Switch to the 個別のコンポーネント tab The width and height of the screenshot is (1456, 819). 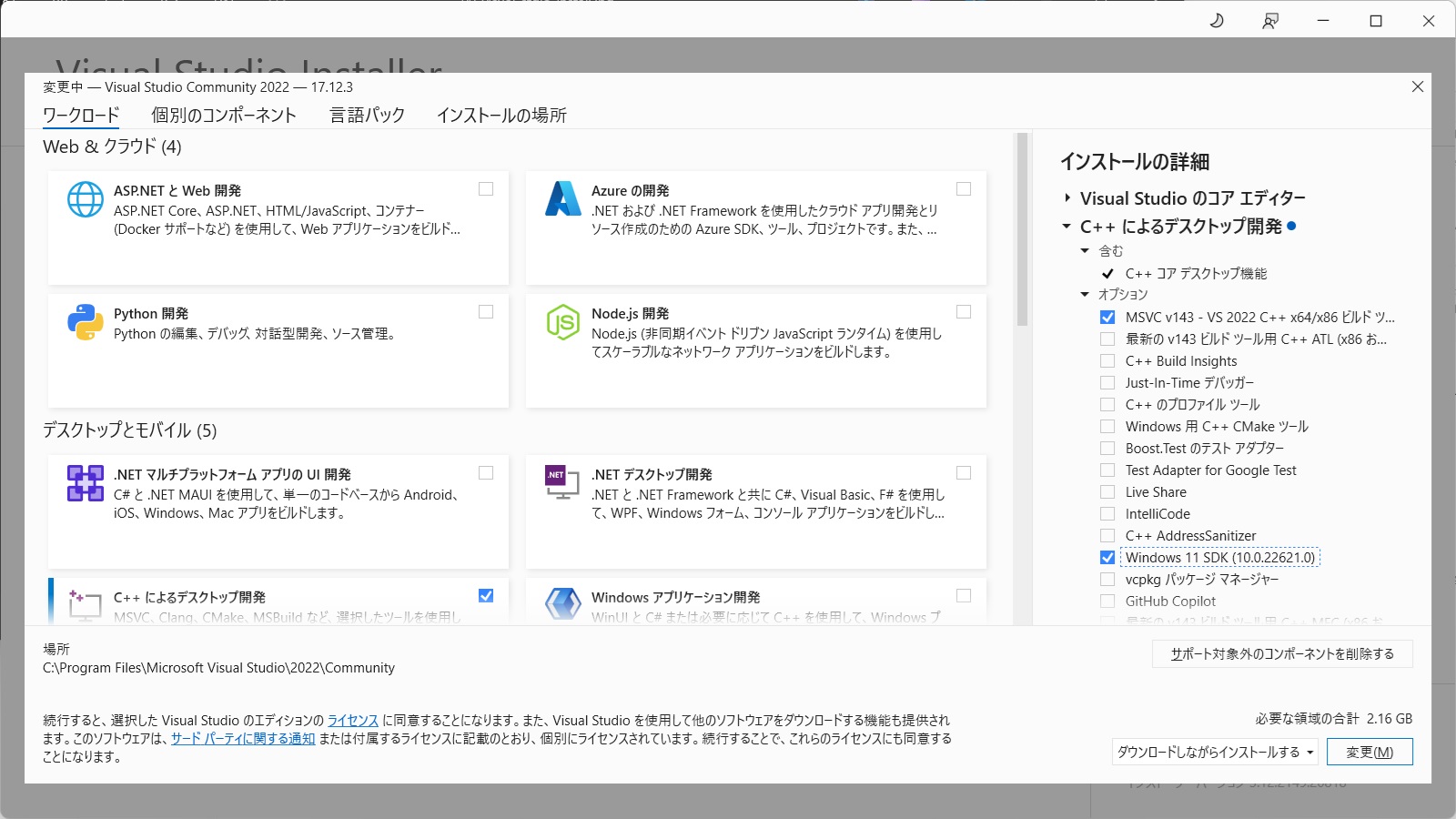(x=224, y=116)
